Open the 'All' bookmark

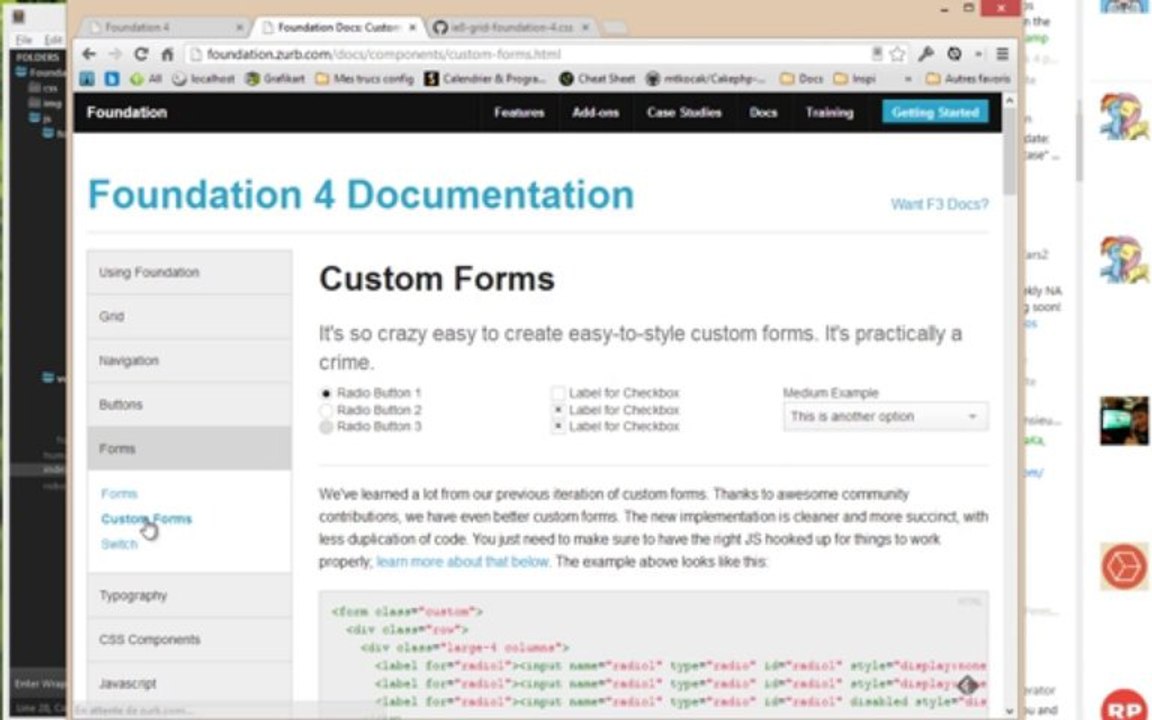pos(145,79)
